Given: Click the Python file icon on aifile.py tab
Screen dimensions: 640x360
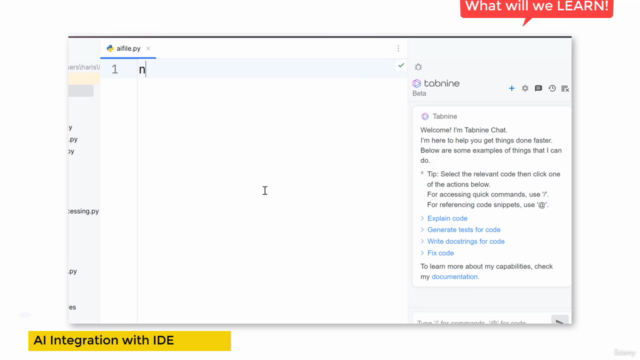Looking at the screenshot, I should [x=110, y=48].
